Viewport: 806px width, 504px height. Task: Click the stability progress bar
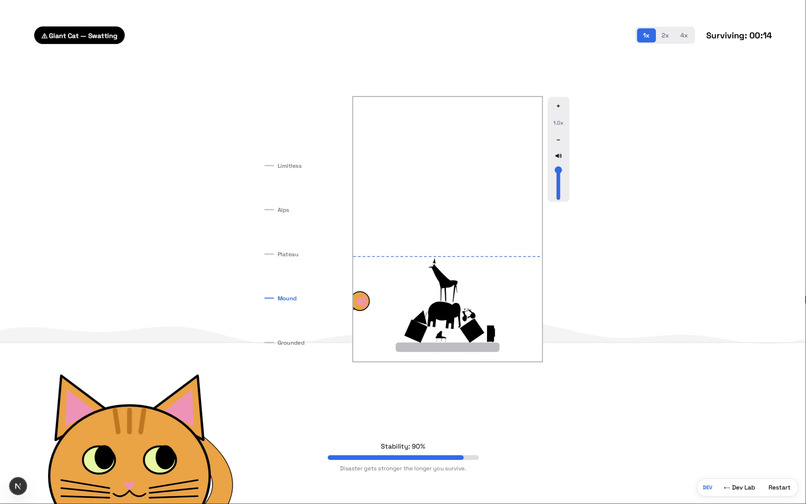point(403,457)
